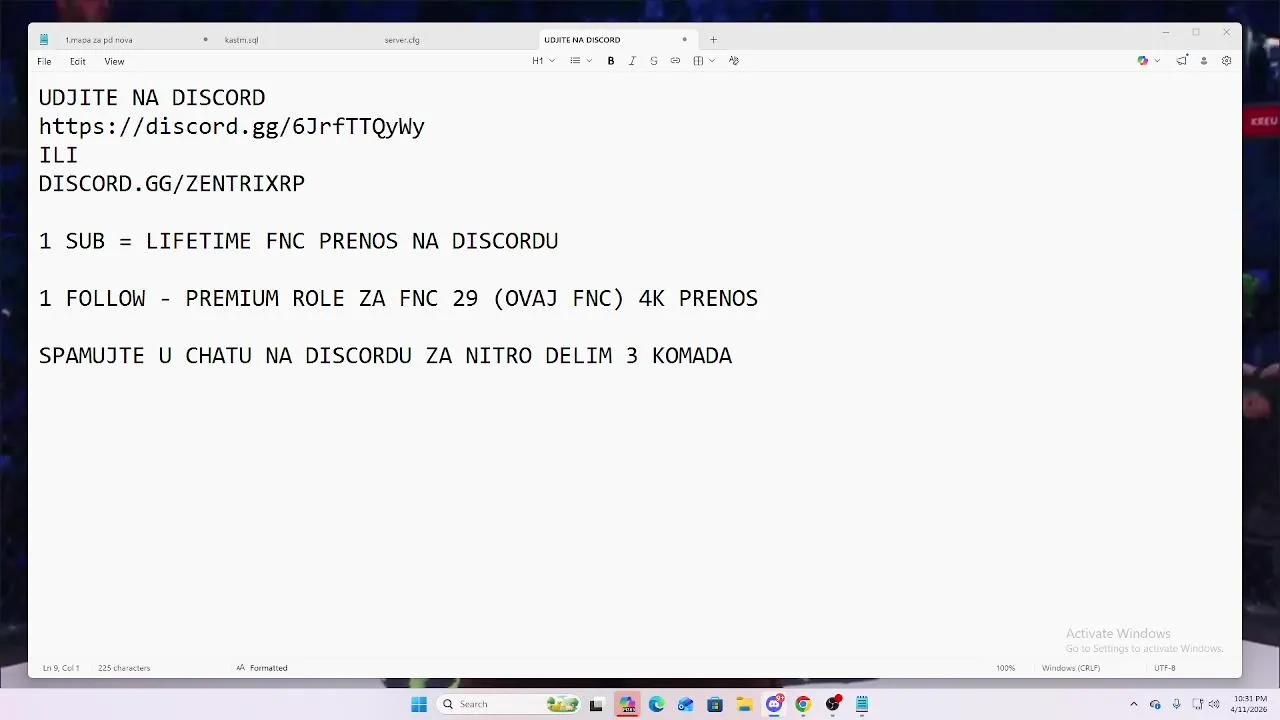Screen dimensions: 1280x720
Task: Open Task View on the taskbar
Action: click(x=597, y=704)
